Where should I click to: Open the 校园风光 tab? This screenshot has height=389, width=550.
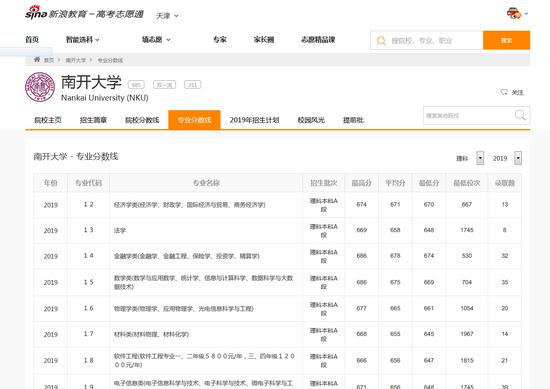(x=311, y=120)
